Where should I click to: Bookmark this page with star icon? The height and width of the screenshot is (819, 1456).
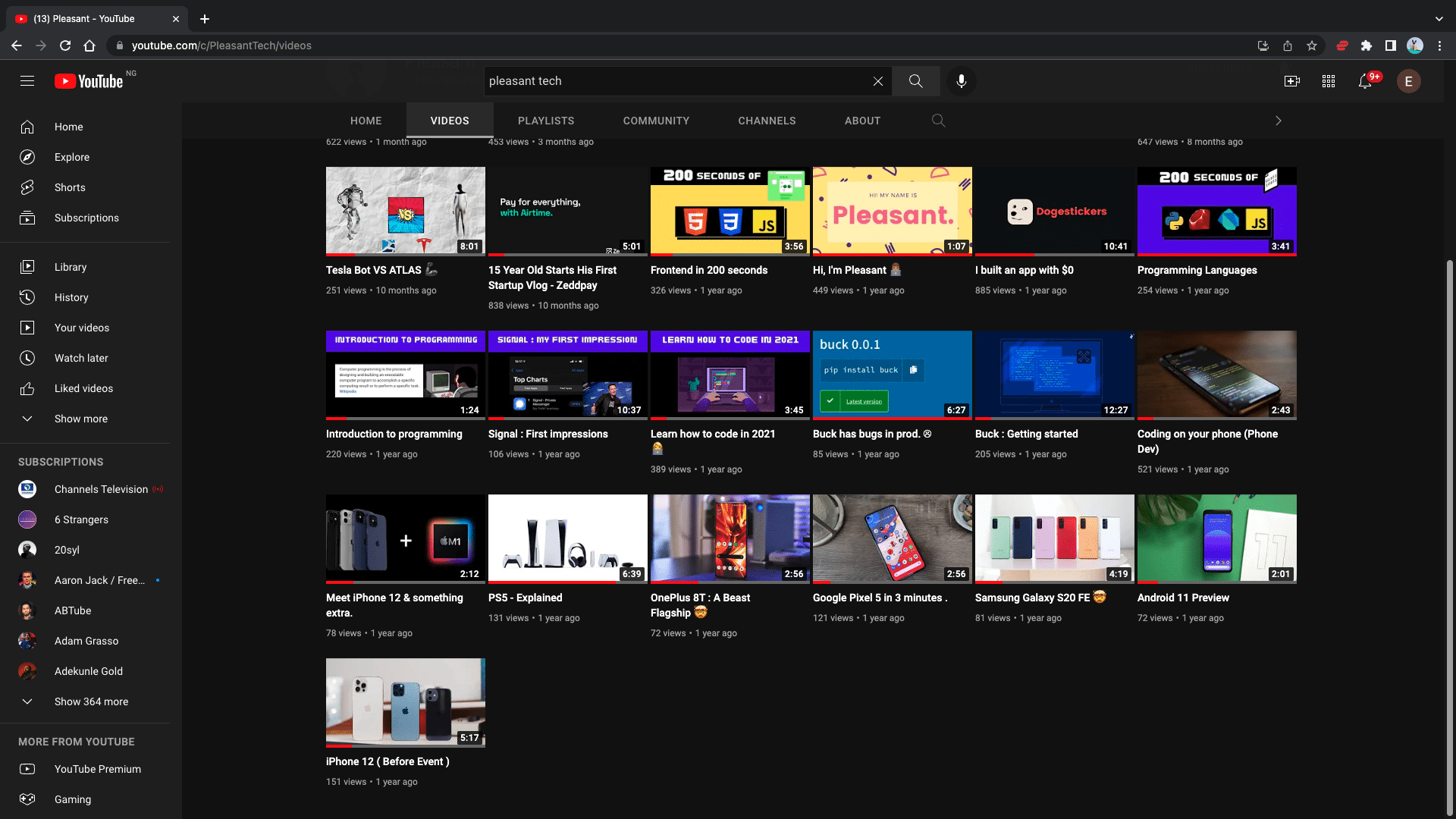1312,45
